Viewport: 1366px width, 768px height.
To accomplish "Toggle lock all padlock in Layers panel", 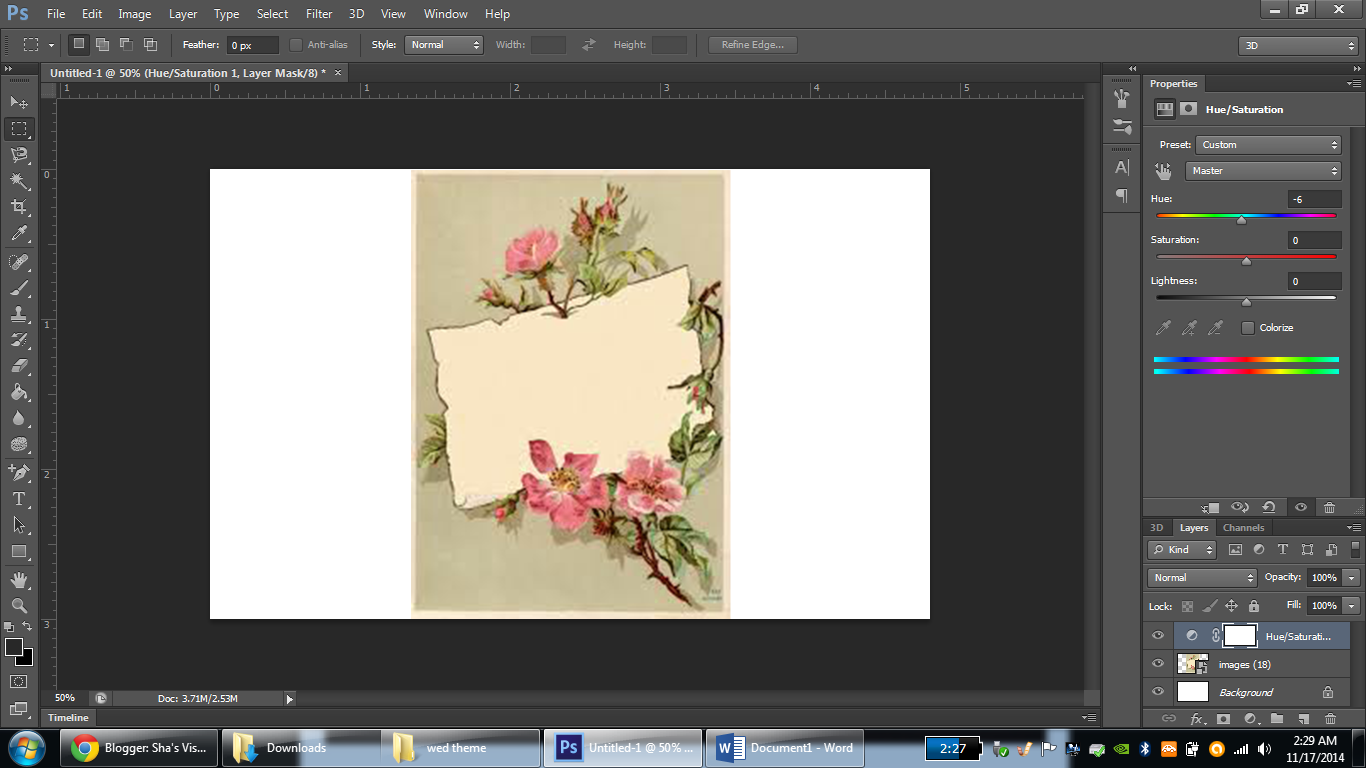I will [x=1254, y=606].
